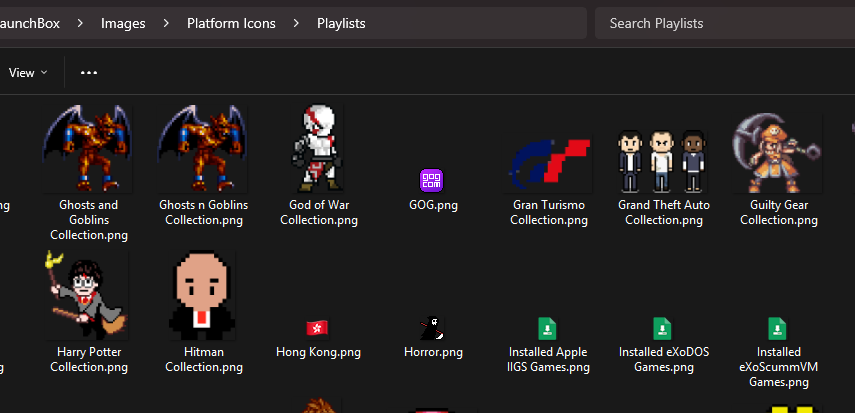
Task: Click the Ghosts n Goblins Collection.png filename
Action: click(204, 213)
